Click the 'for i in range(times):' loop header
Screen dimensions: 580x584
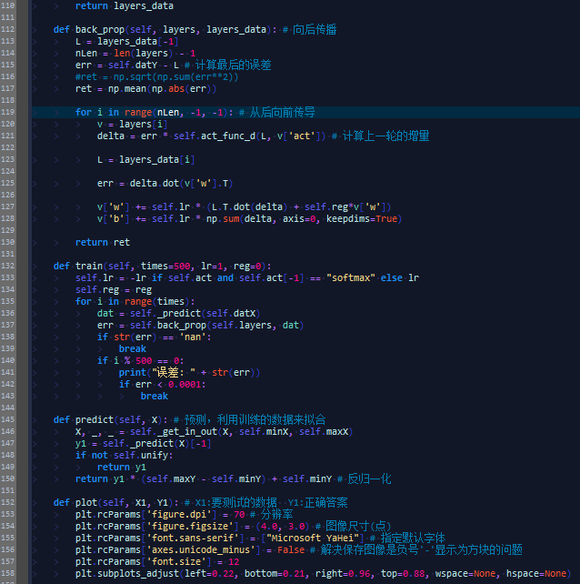(135, 301)
